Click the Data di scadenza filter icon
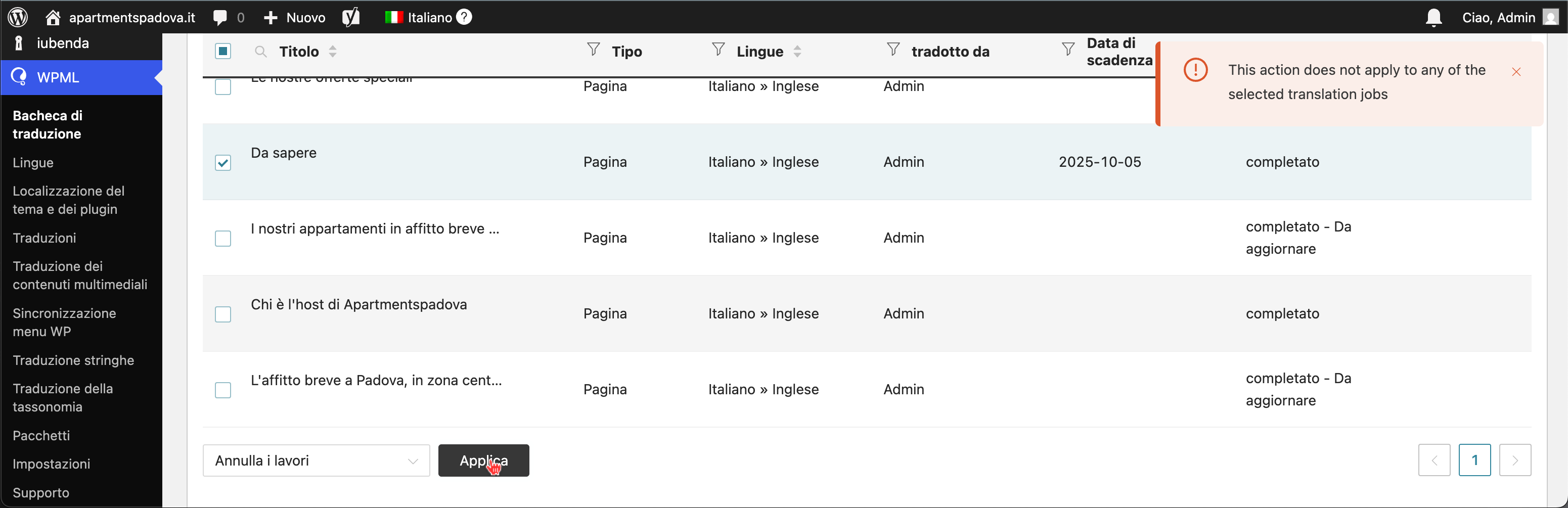This screenshot has height=508, width=1568. click(1067, 50)
